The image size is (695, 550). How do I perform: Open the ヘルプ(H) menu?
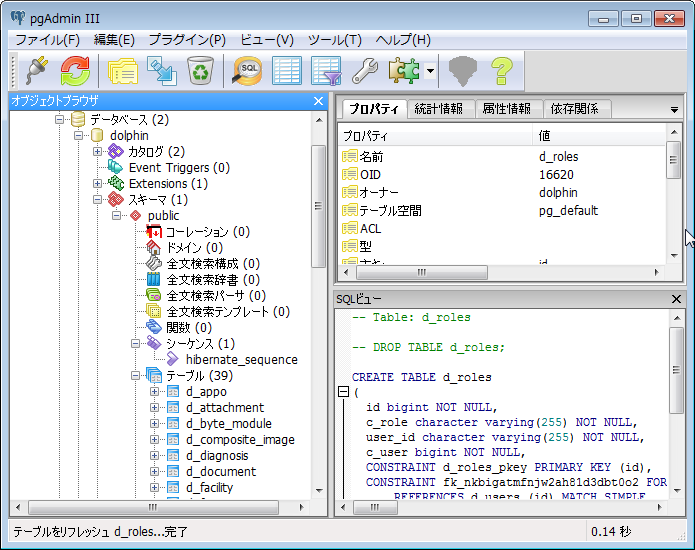(403, 40)
